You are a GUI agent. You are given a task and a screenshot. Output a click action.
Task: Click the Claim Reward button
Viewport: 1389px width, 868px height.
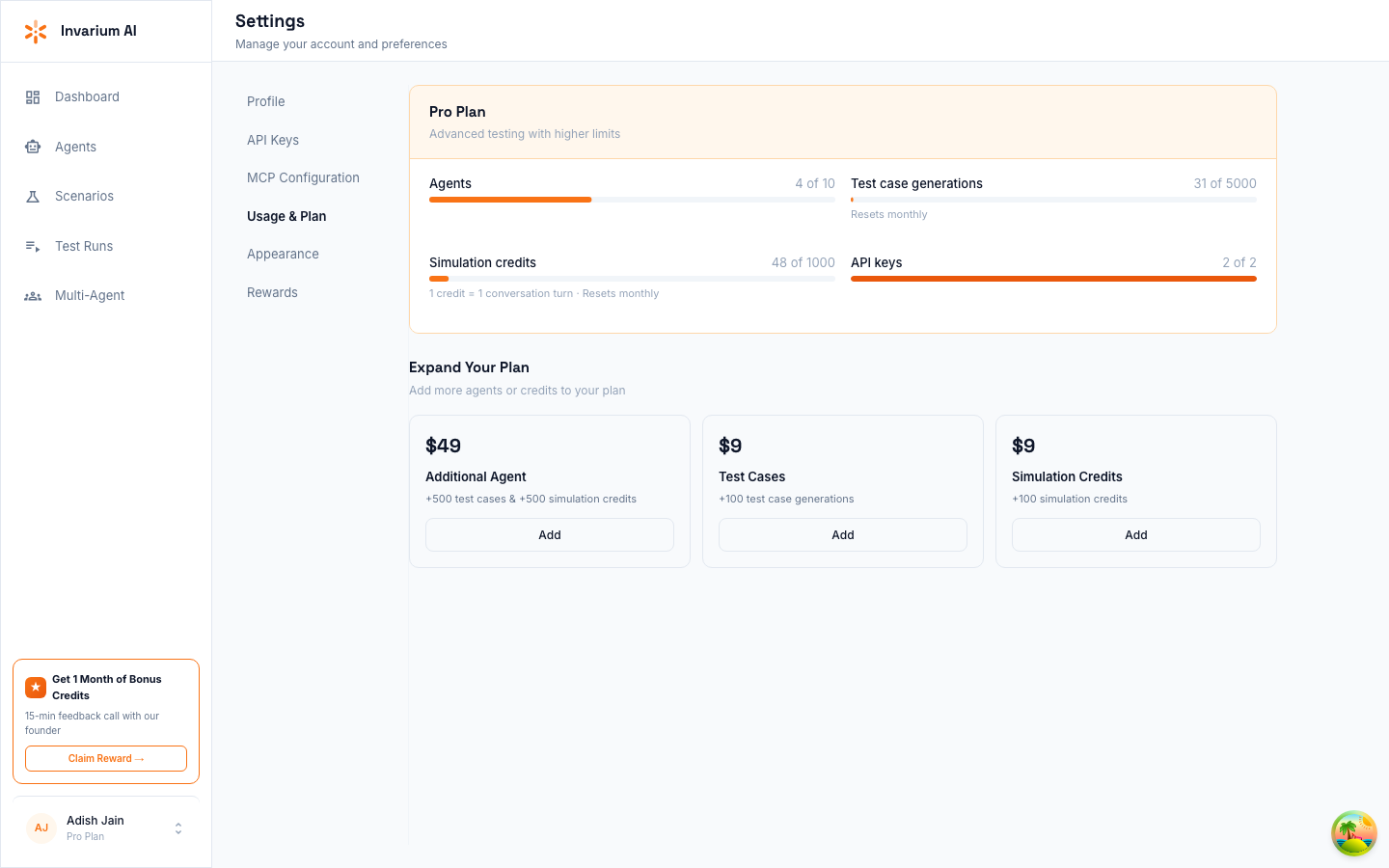(106, 758)
